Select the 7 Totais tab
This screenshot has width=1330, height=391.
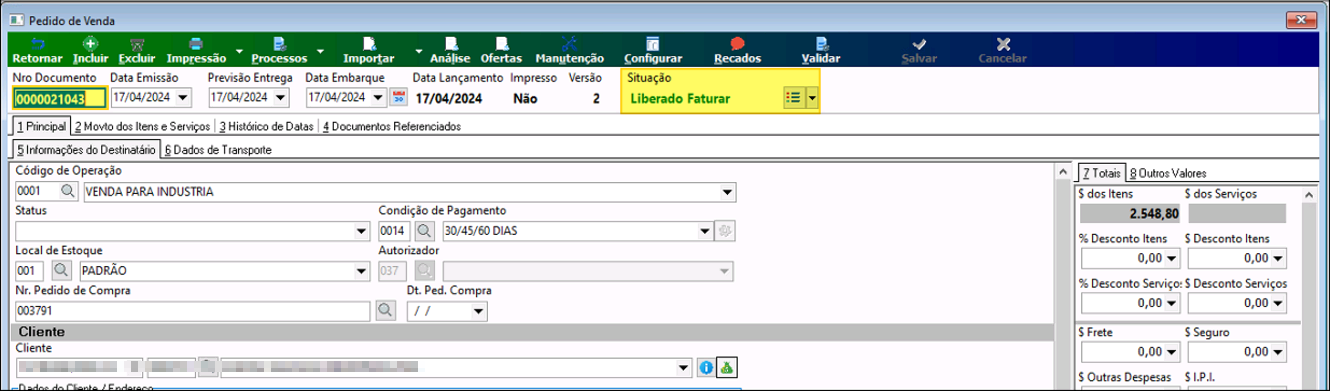(1102, 173)
